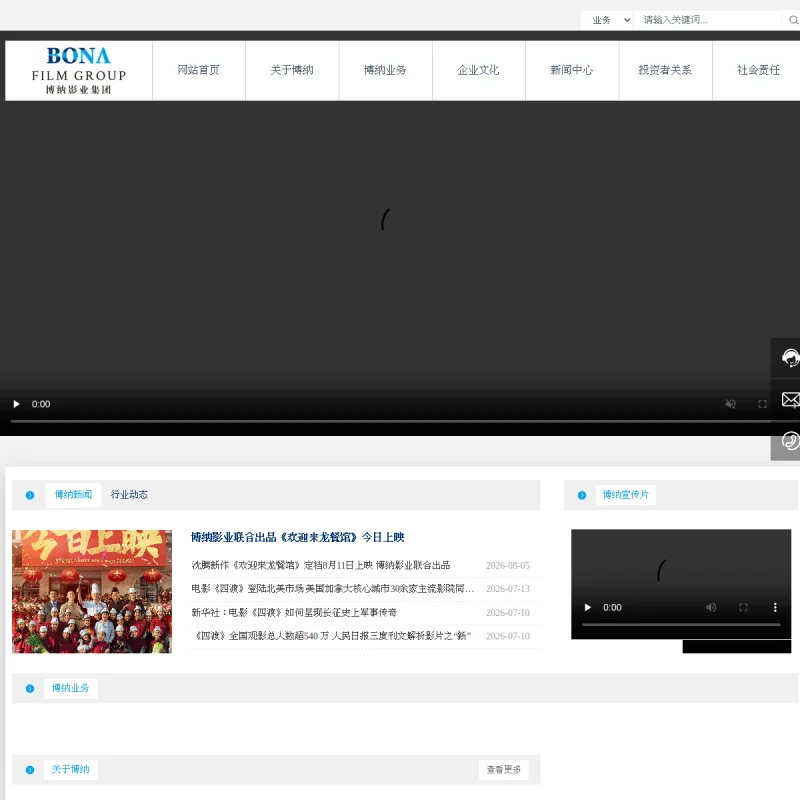Play the promo video

pyautogui.click(x=588, y=607)
